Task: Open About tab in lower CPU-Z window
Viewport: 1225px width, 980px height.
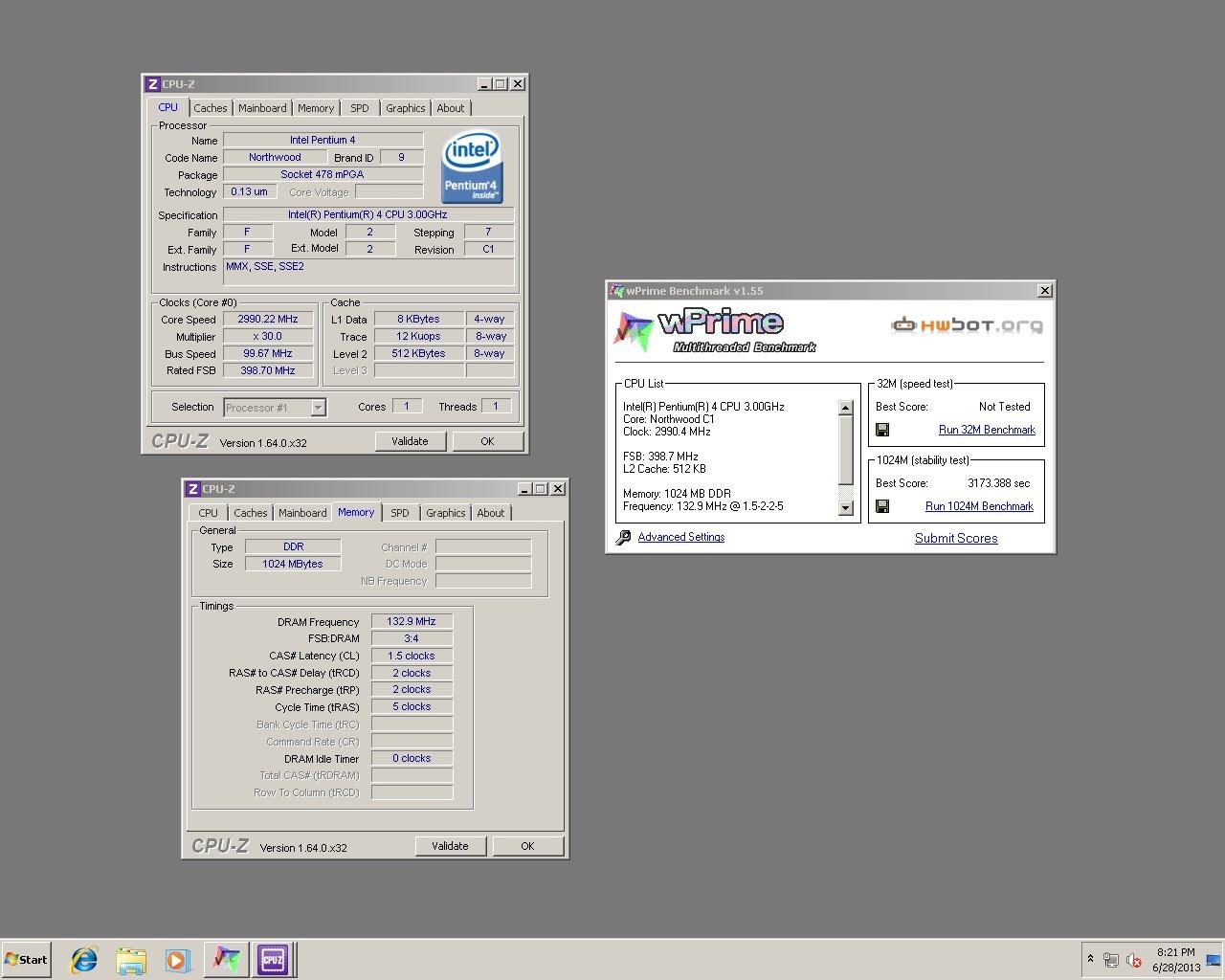Action: point(491,513)
